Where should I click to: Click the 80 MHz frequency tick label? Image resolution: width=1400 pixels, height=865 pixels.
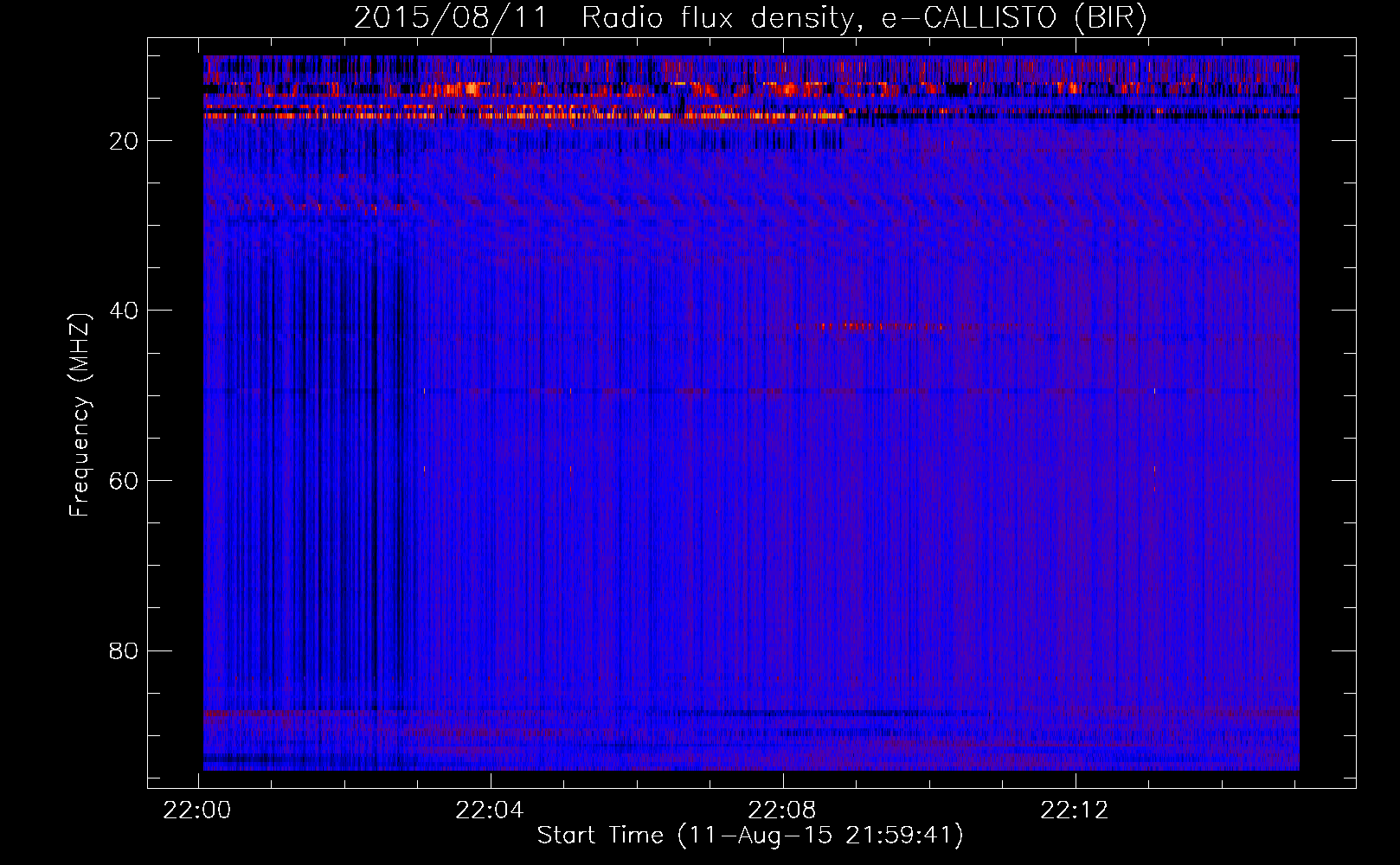pyautogui.click(x=124, y=651)
